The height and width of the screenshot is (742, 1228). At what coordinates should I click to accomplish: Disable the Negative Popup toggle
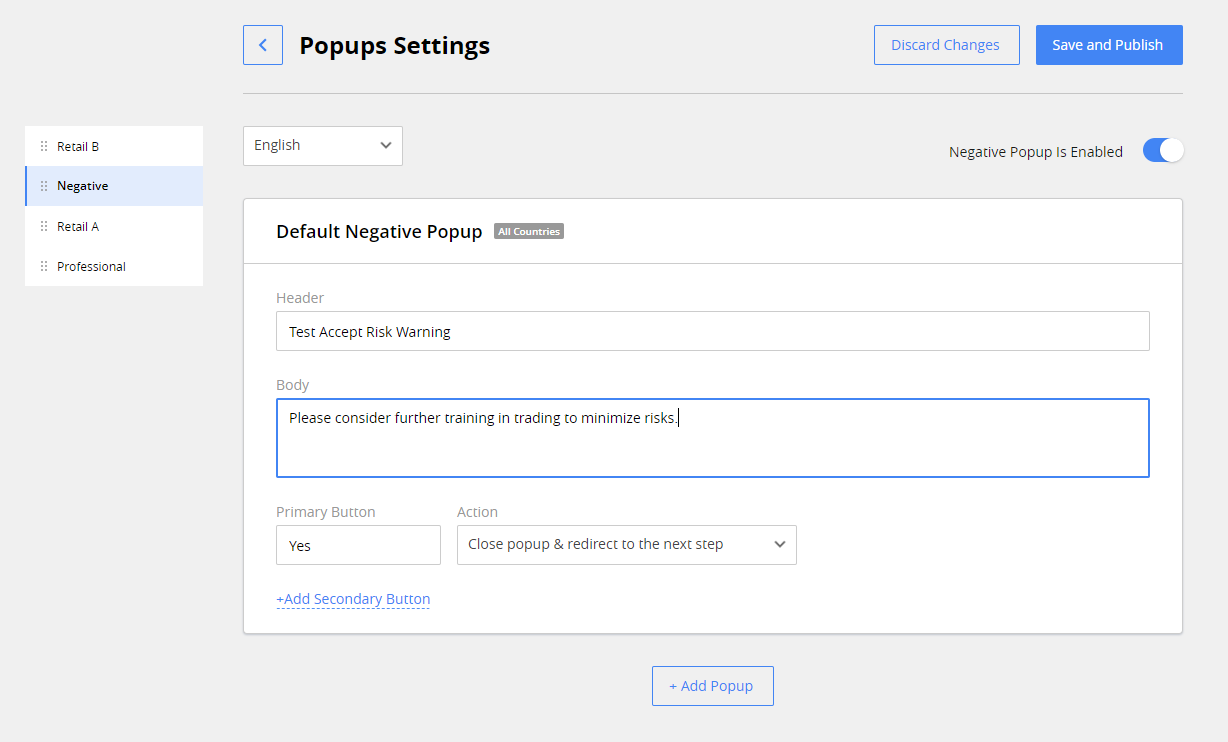coord(1162,150)
